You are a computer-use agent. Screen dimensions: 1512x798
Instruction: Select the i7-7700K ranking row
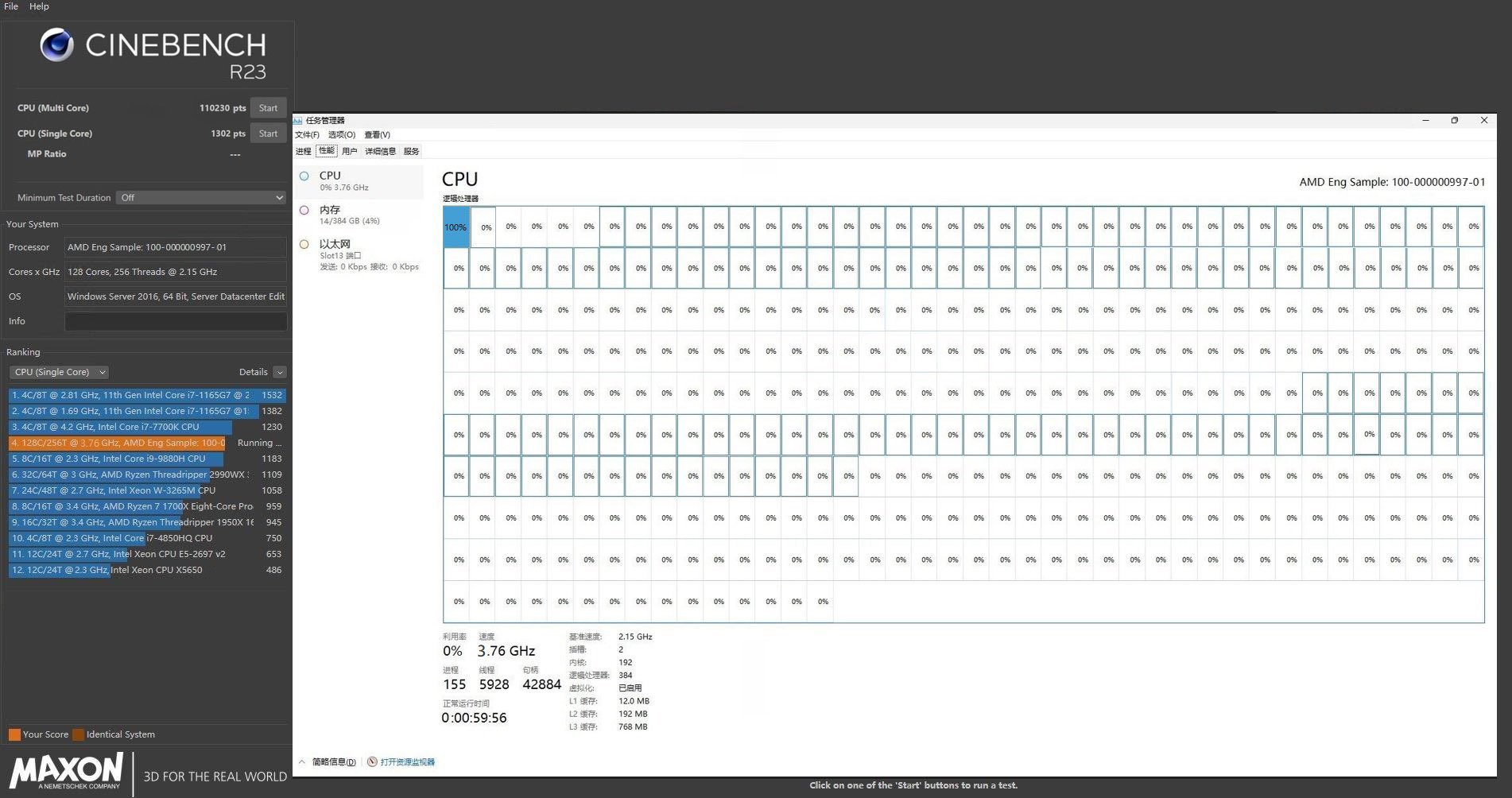coord(146,427)
